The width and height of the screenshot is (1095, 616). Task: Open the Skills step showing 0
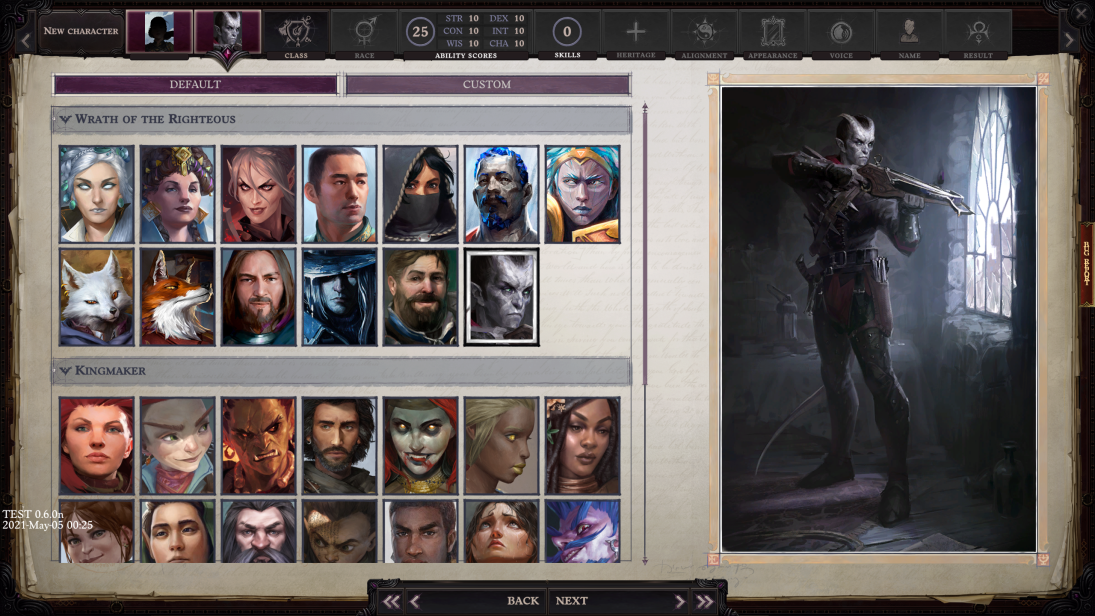[567, 34]
